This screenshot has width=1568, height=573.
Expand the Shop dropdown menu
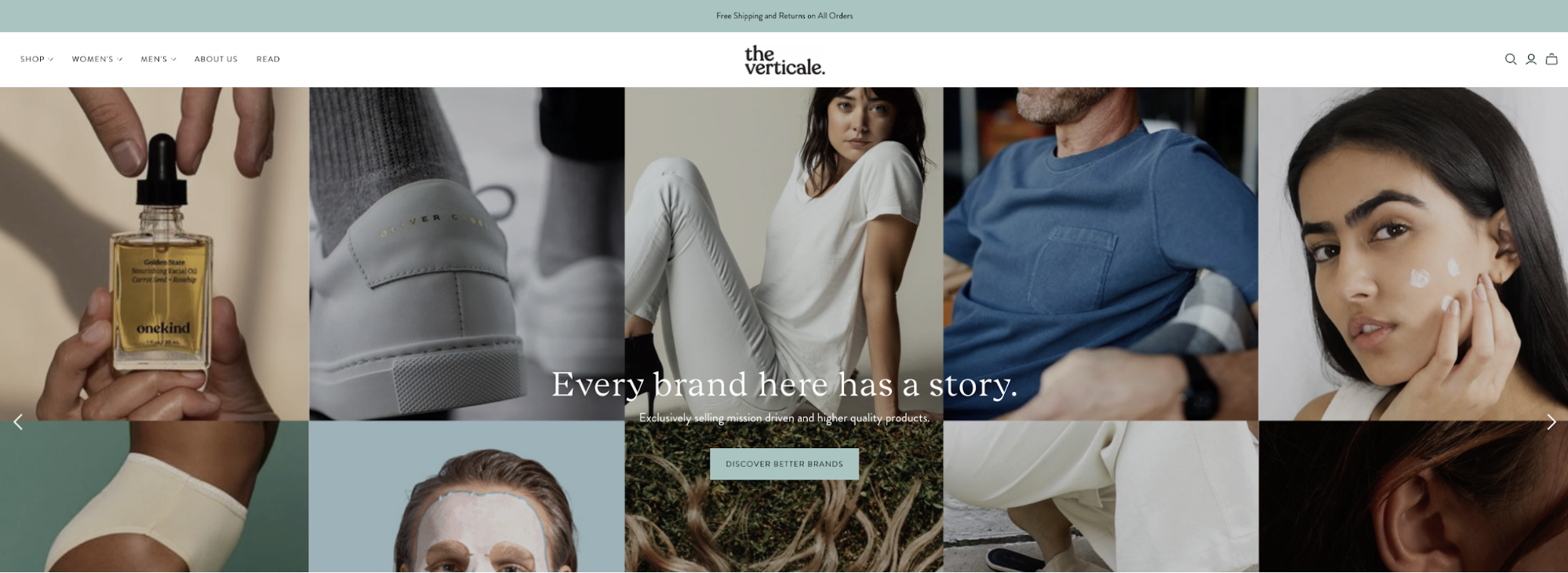click(37, 60)
